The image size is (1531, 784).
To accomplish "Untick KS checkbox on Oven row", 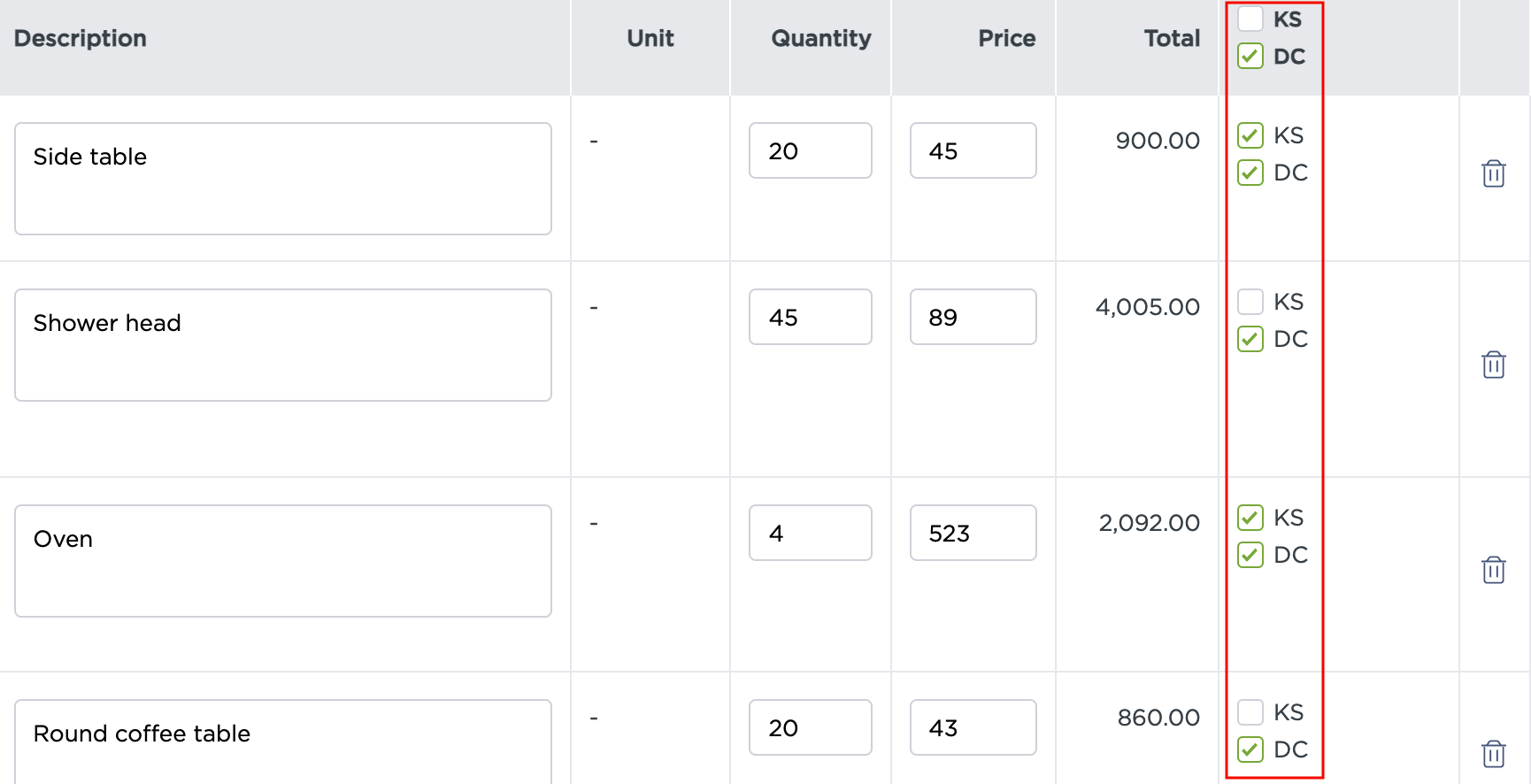I will click(x=1250, y=518).
